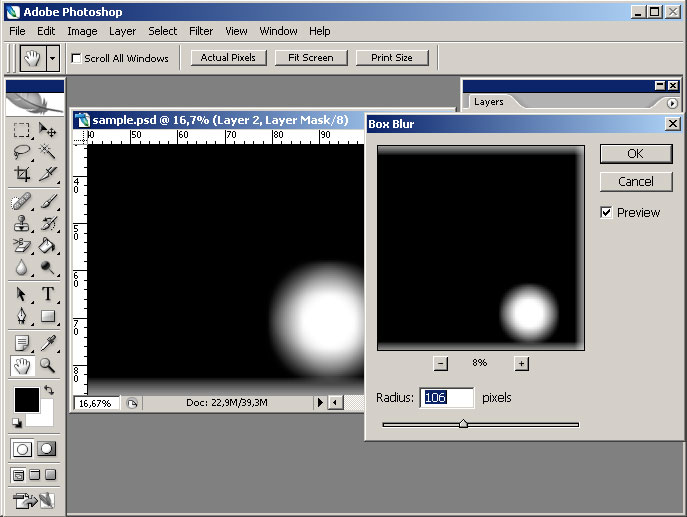
Task: Enable Scroll All Windows checkbox
Action: 76,58
